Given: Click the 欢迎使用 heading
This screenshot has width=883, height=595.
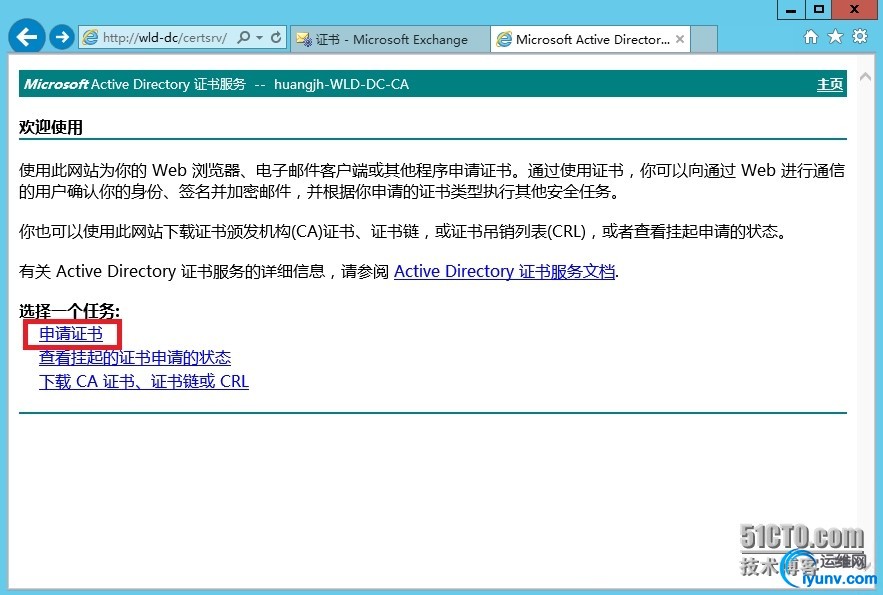Looking at the screenshot, I should [51, 127].
